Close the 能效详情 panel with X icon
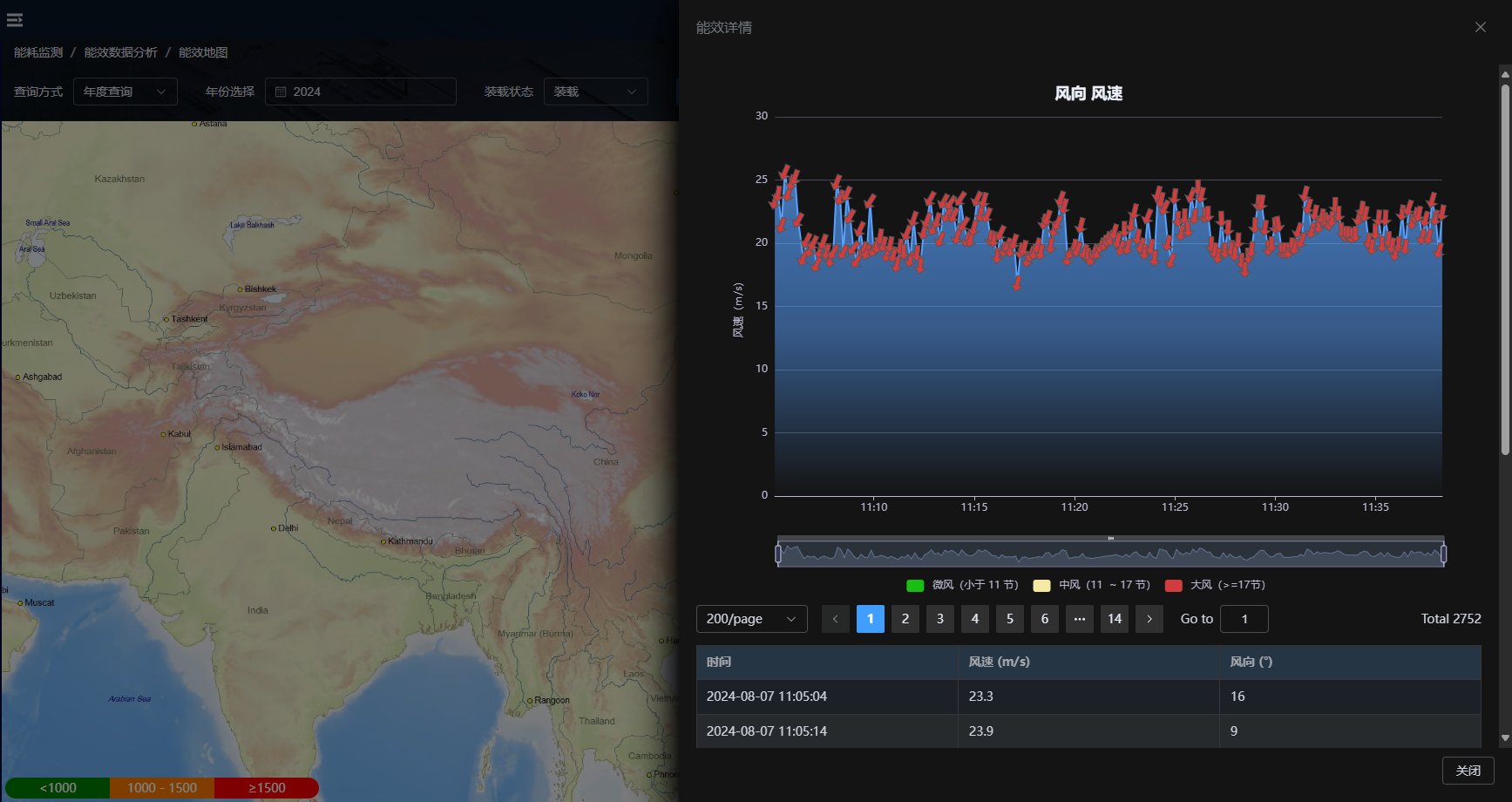This screenshot has height=802, width=1512. [1480, 27]
